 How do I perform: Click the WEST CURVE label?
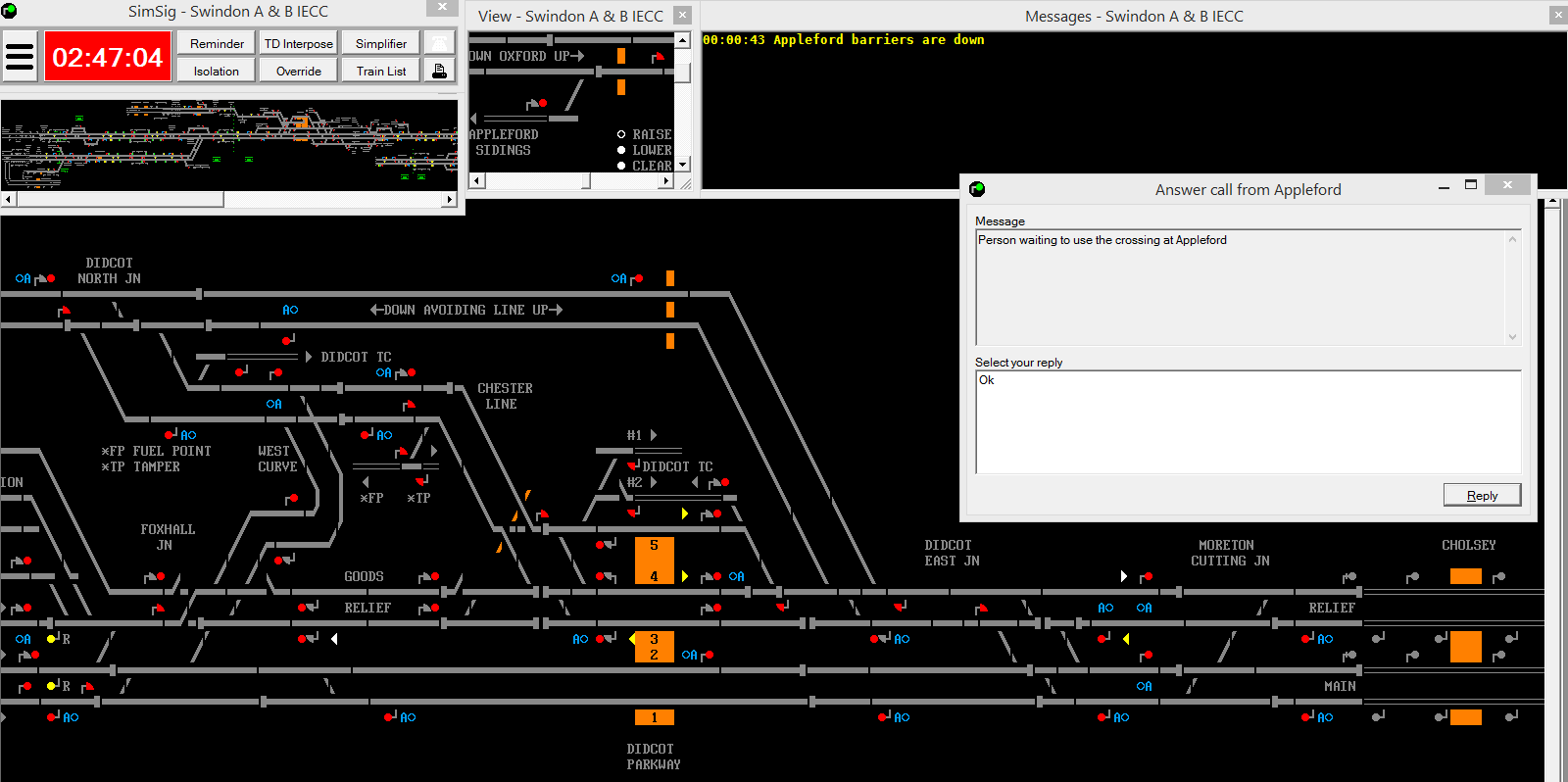click(277, 459)
